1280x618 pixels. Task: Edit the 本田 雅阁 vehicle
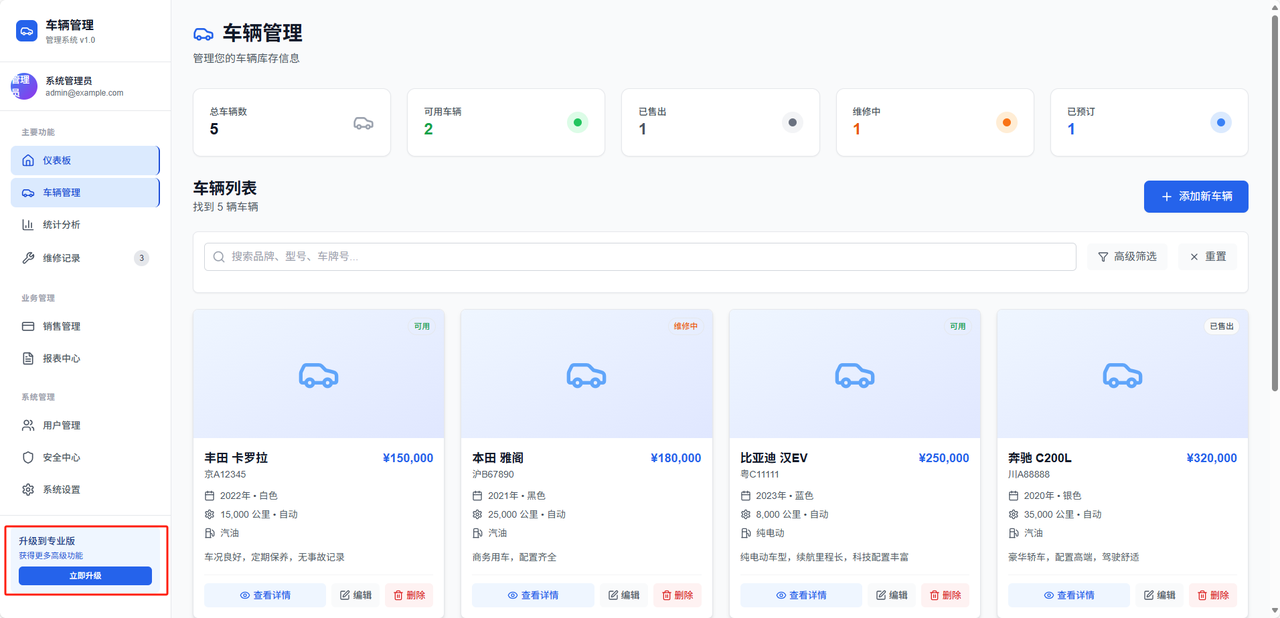click(624, 595)
